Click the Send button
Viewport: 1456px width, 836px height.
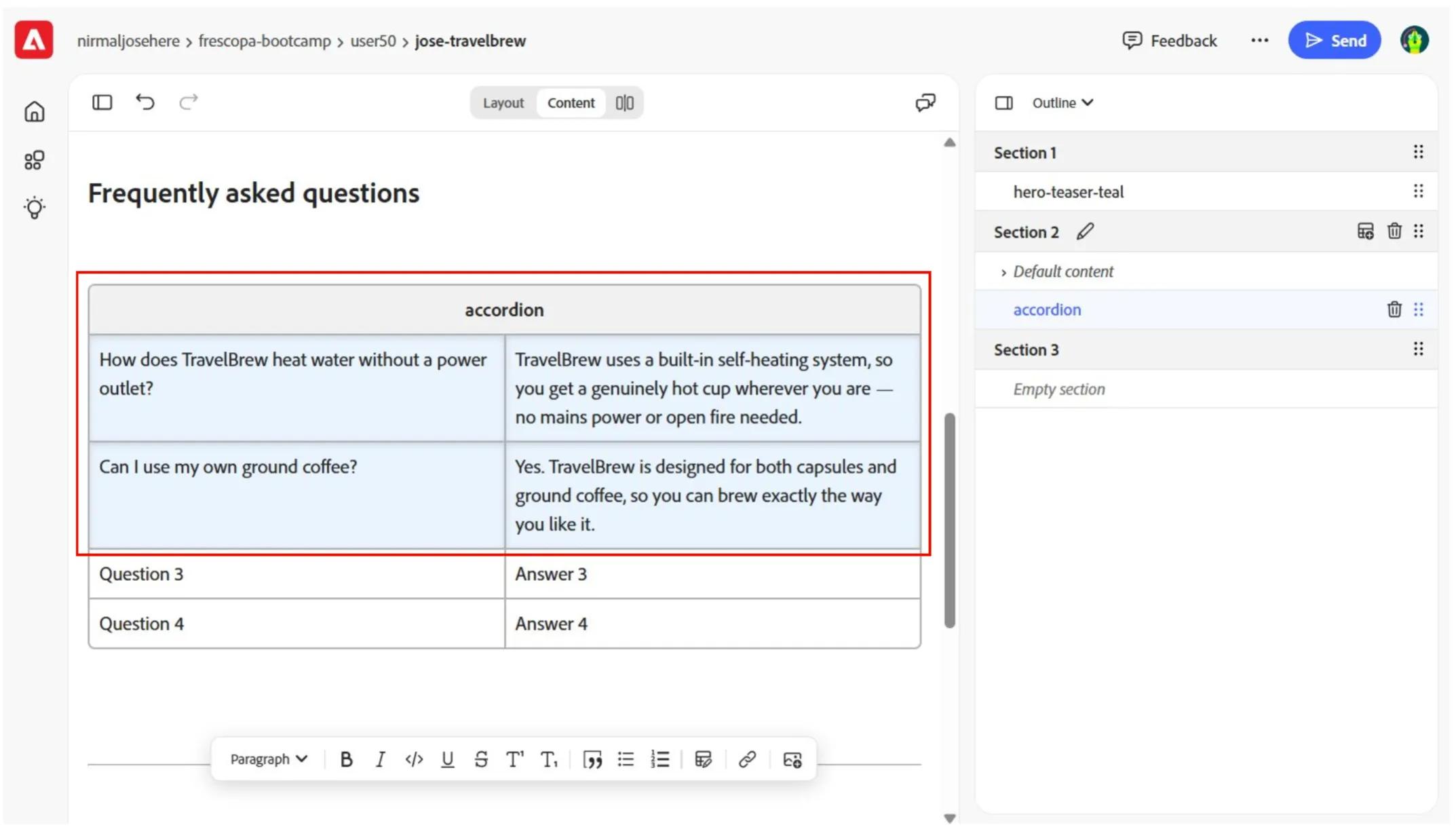pyautogui.click(x=1334, y=40)
